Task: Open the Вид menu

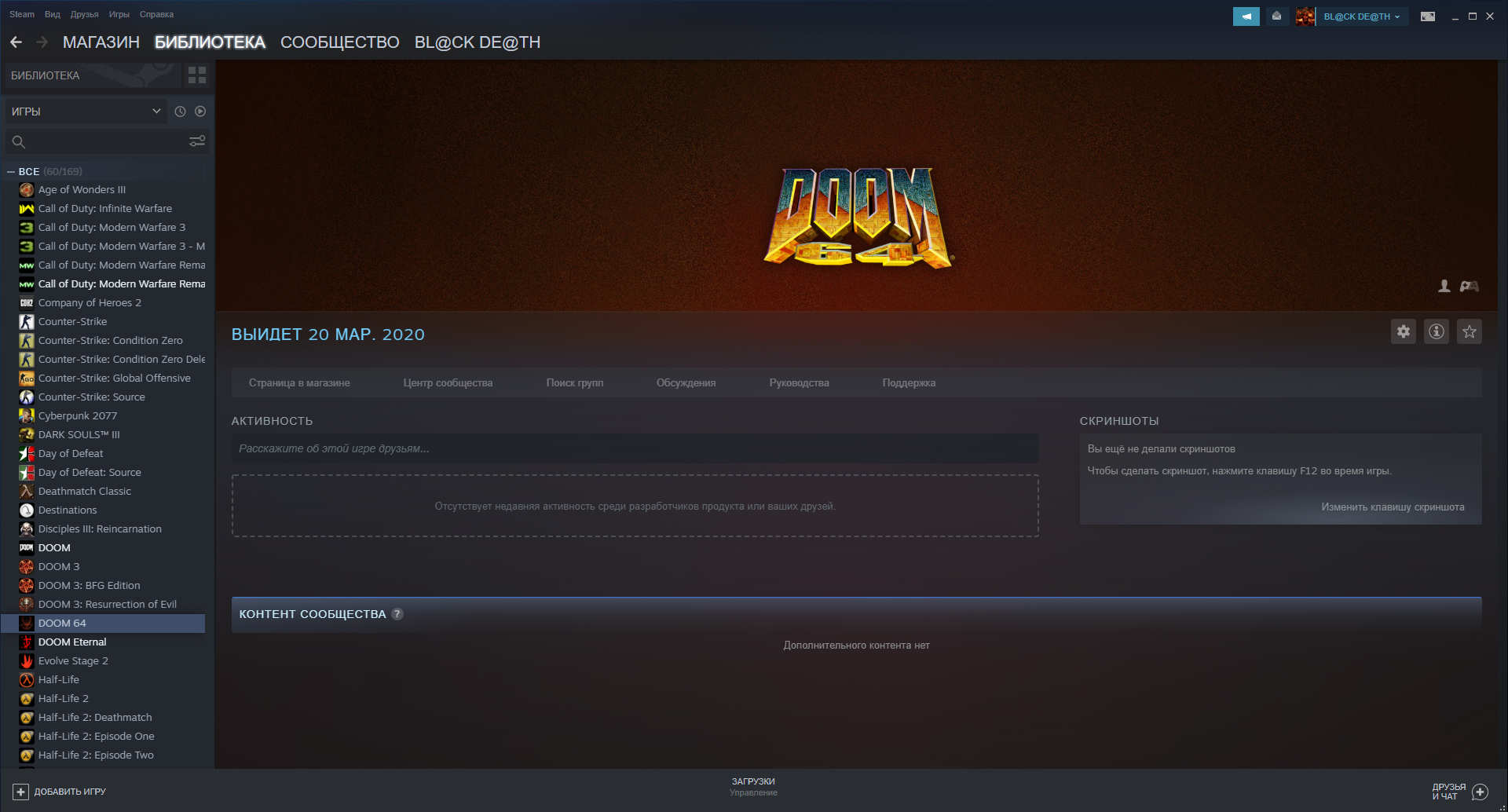Action: [x=53, y=14]
